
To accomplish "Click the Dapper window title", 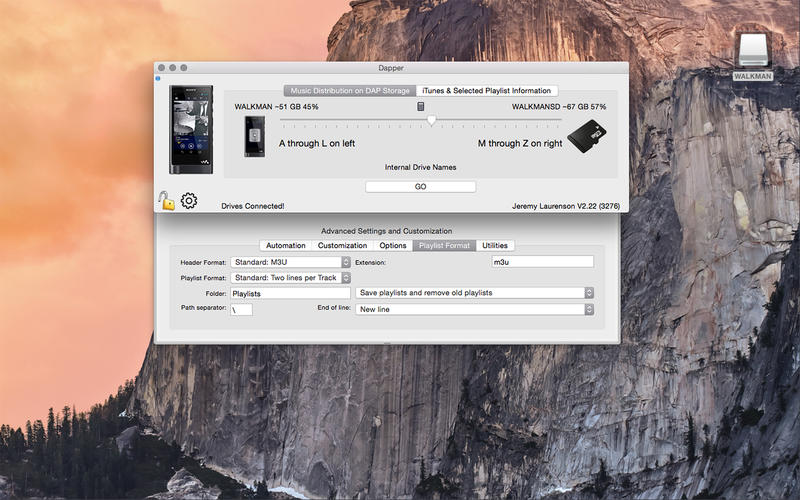I will point(391,68).
